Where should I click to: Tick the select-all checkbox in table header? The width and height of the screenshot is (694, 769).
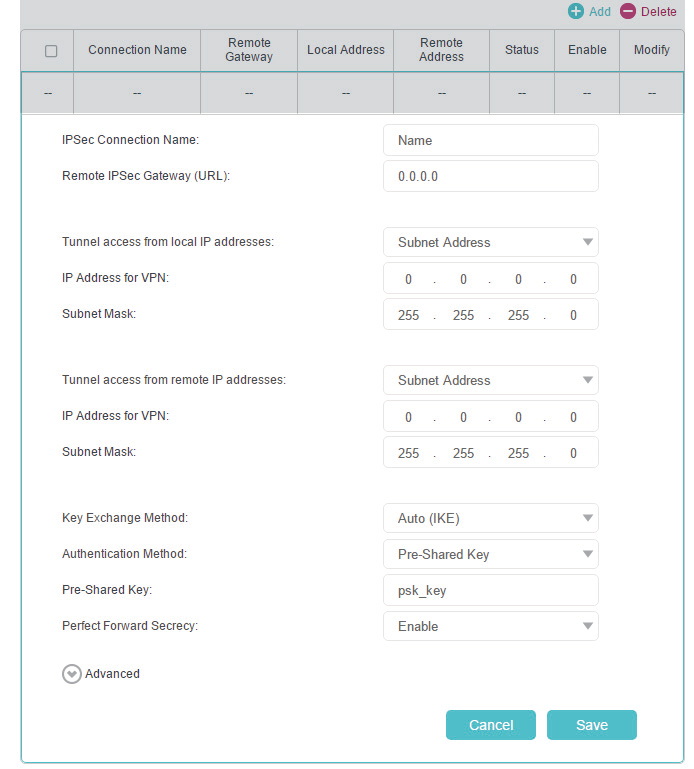point(52,51)
